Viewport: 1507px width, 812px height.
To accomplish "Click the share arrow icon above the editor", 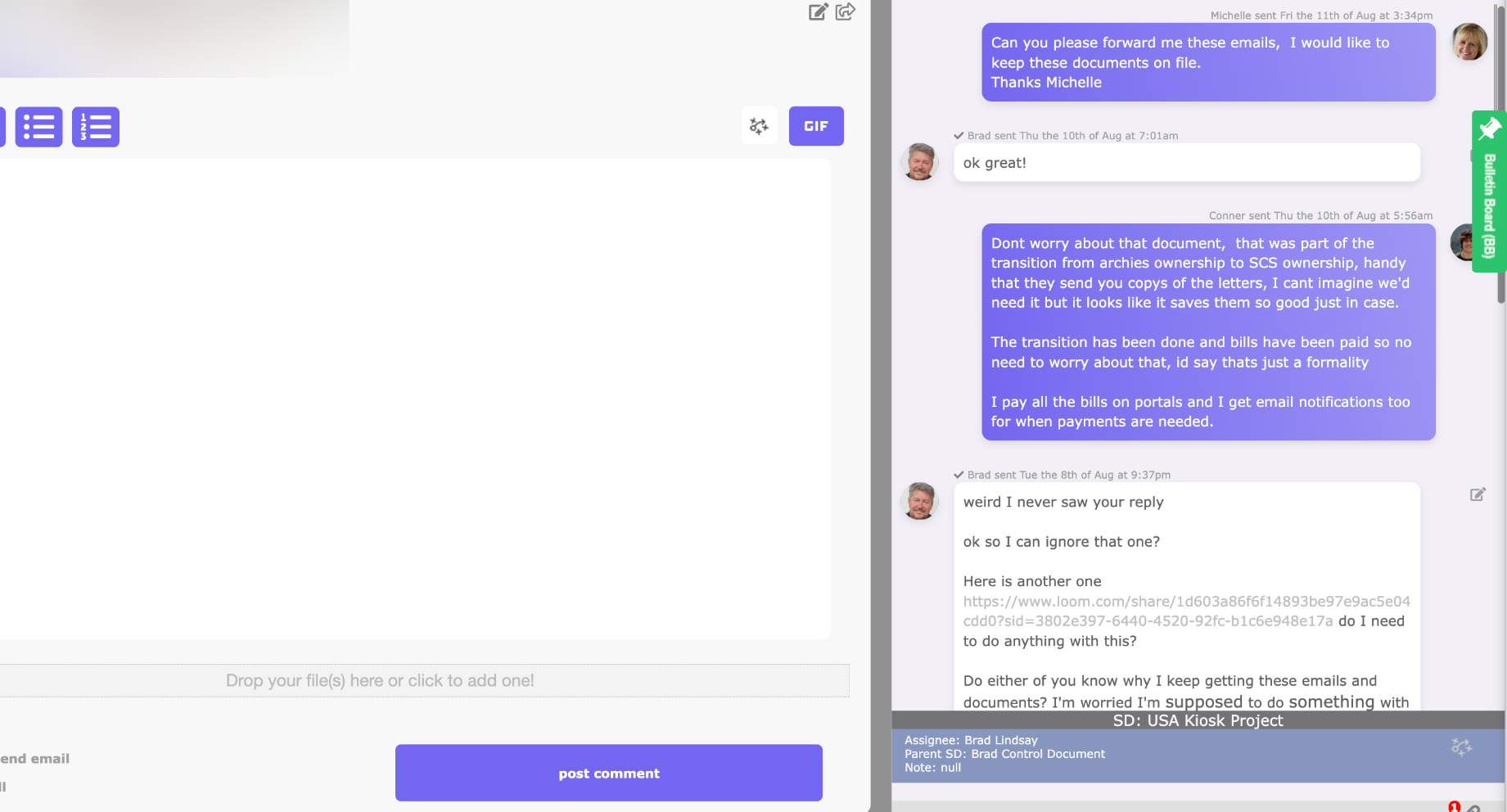I will (846, 11).
